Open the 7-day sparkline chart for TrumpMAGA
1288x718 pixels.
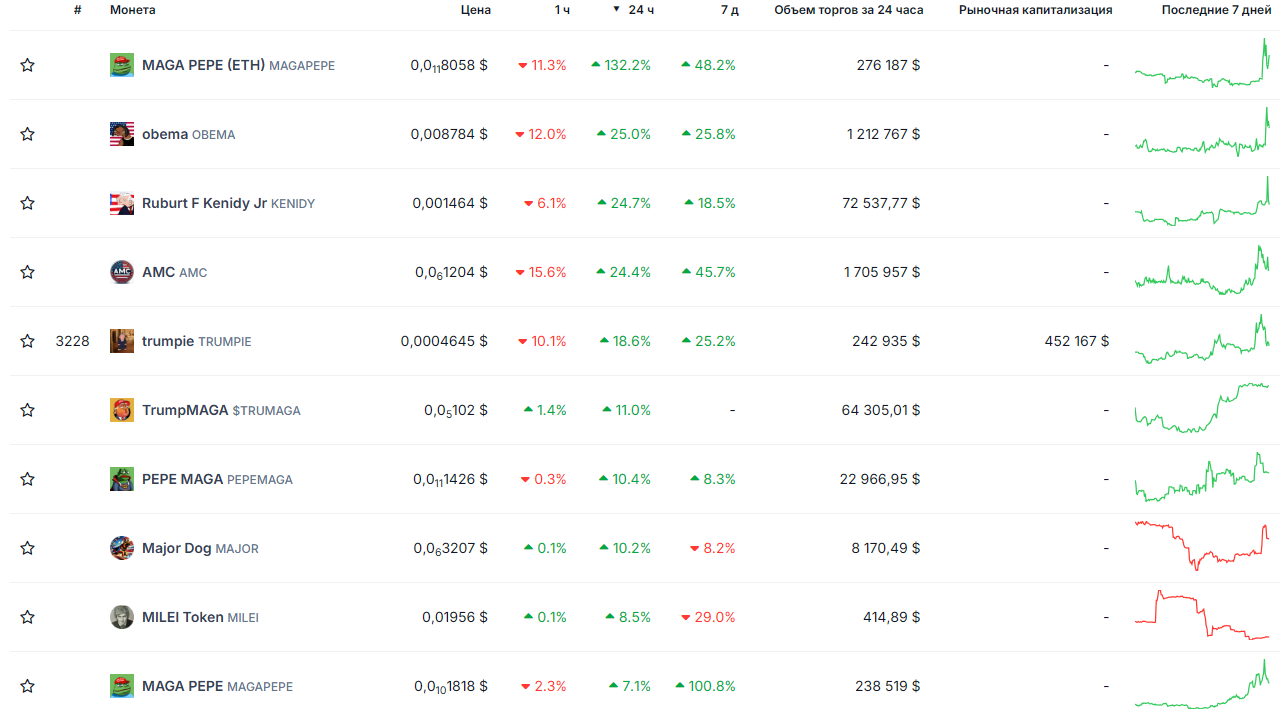tap(1202, 408)
